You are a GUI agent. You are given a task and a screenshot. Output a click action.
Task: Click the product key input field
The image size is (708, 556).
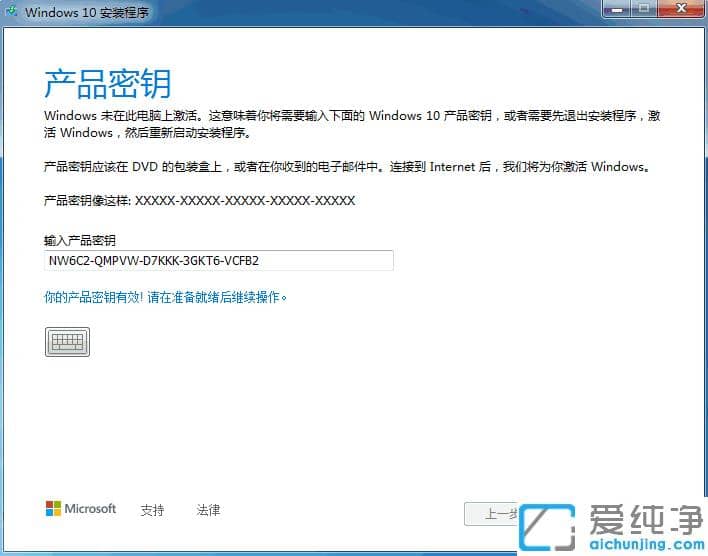click(x=219, y=261)
